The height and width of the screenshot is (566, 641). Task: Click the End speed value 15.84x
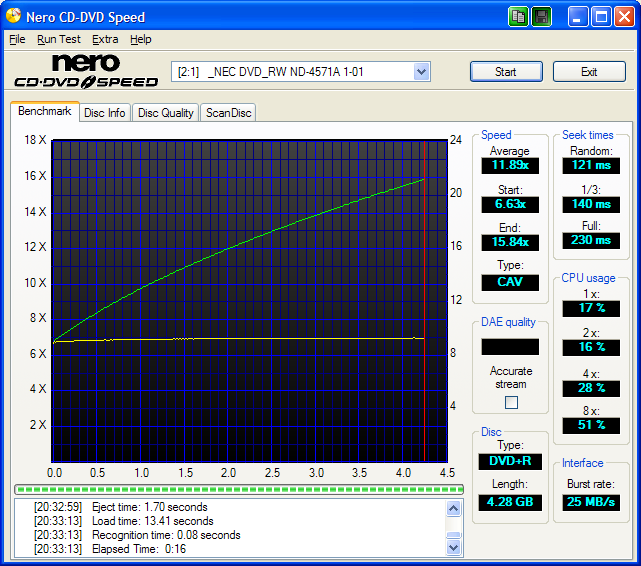(x=510, y=242)
